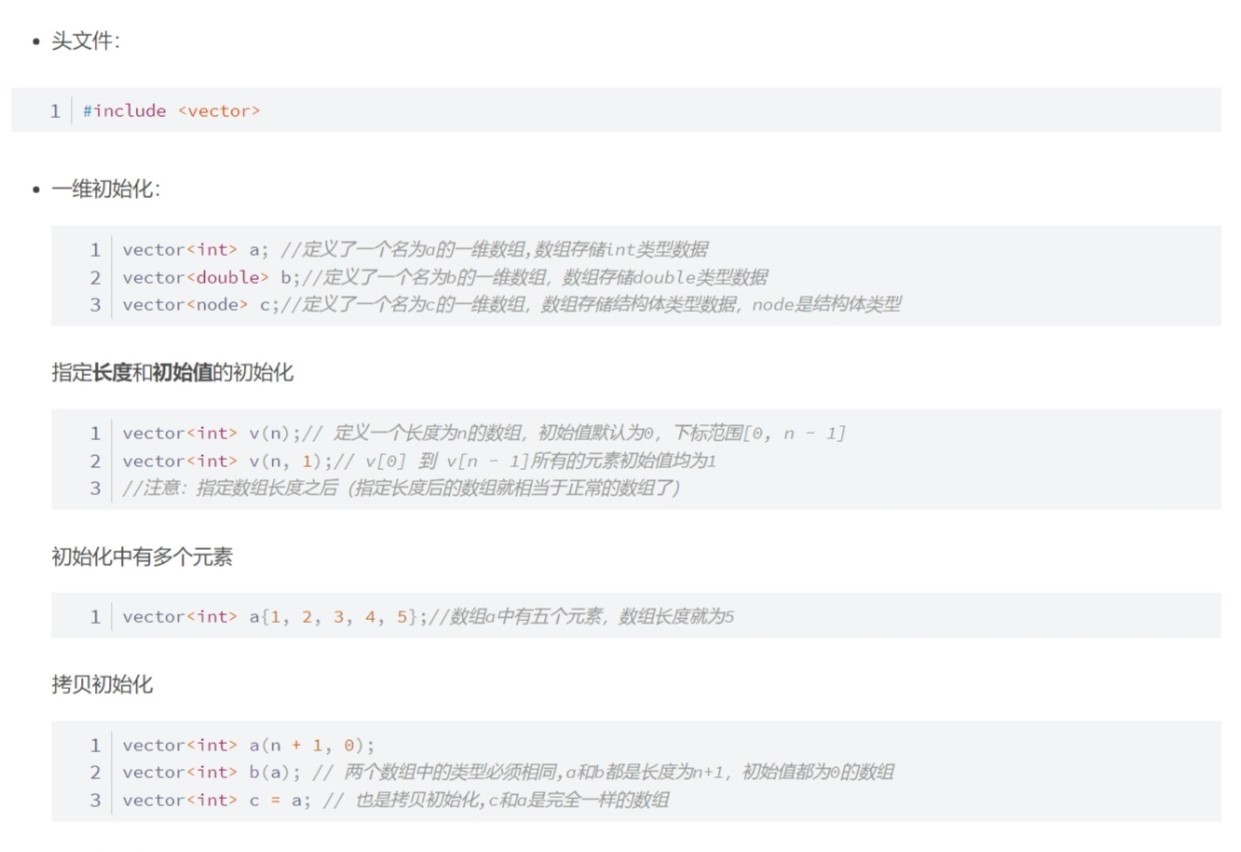Click the '初始化中有多个元素' heading

[x=141, y=557]
